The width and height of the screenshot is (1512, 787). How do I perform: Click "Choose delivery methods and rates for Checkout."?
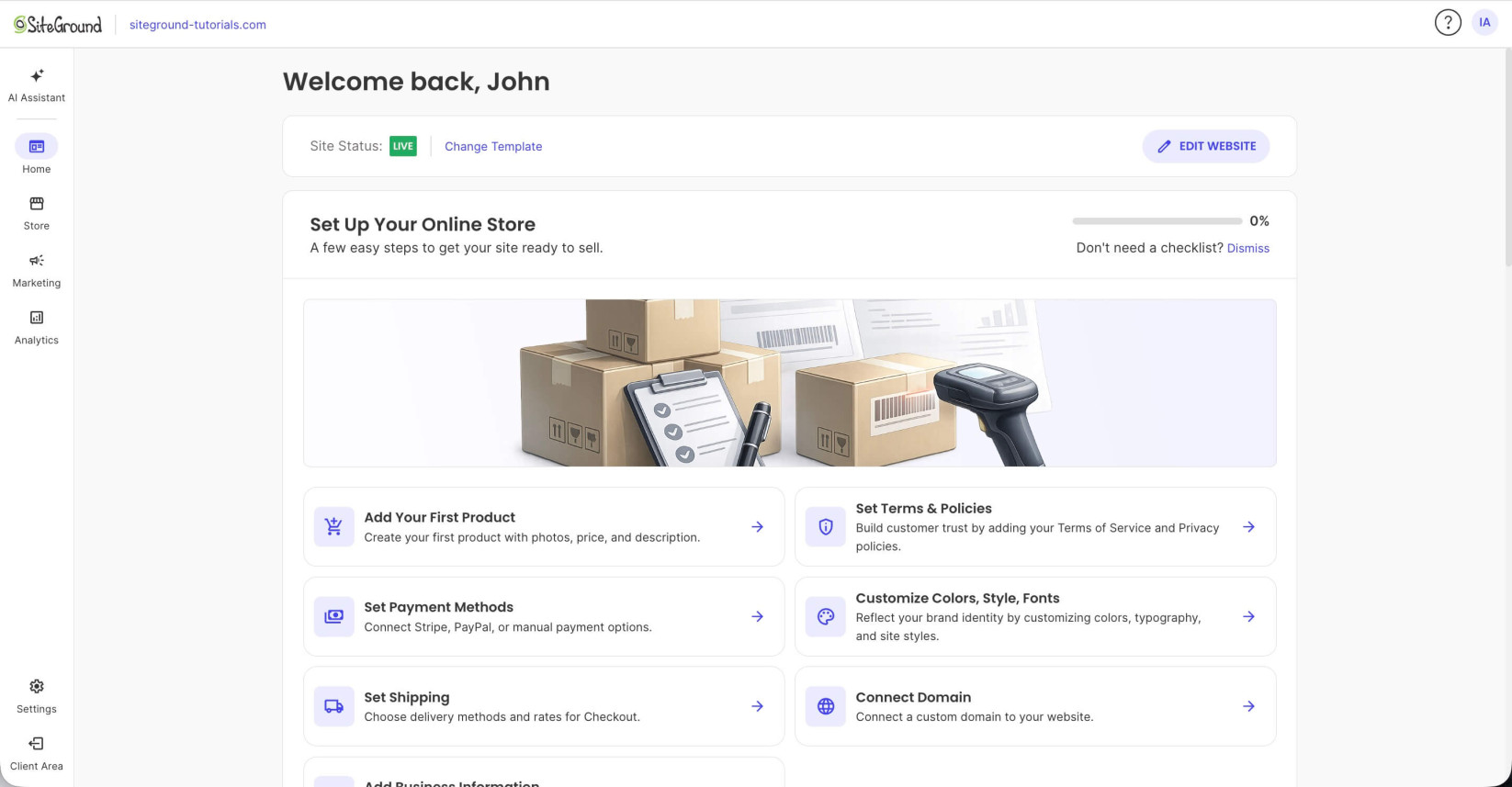click(x=502, y=717)
